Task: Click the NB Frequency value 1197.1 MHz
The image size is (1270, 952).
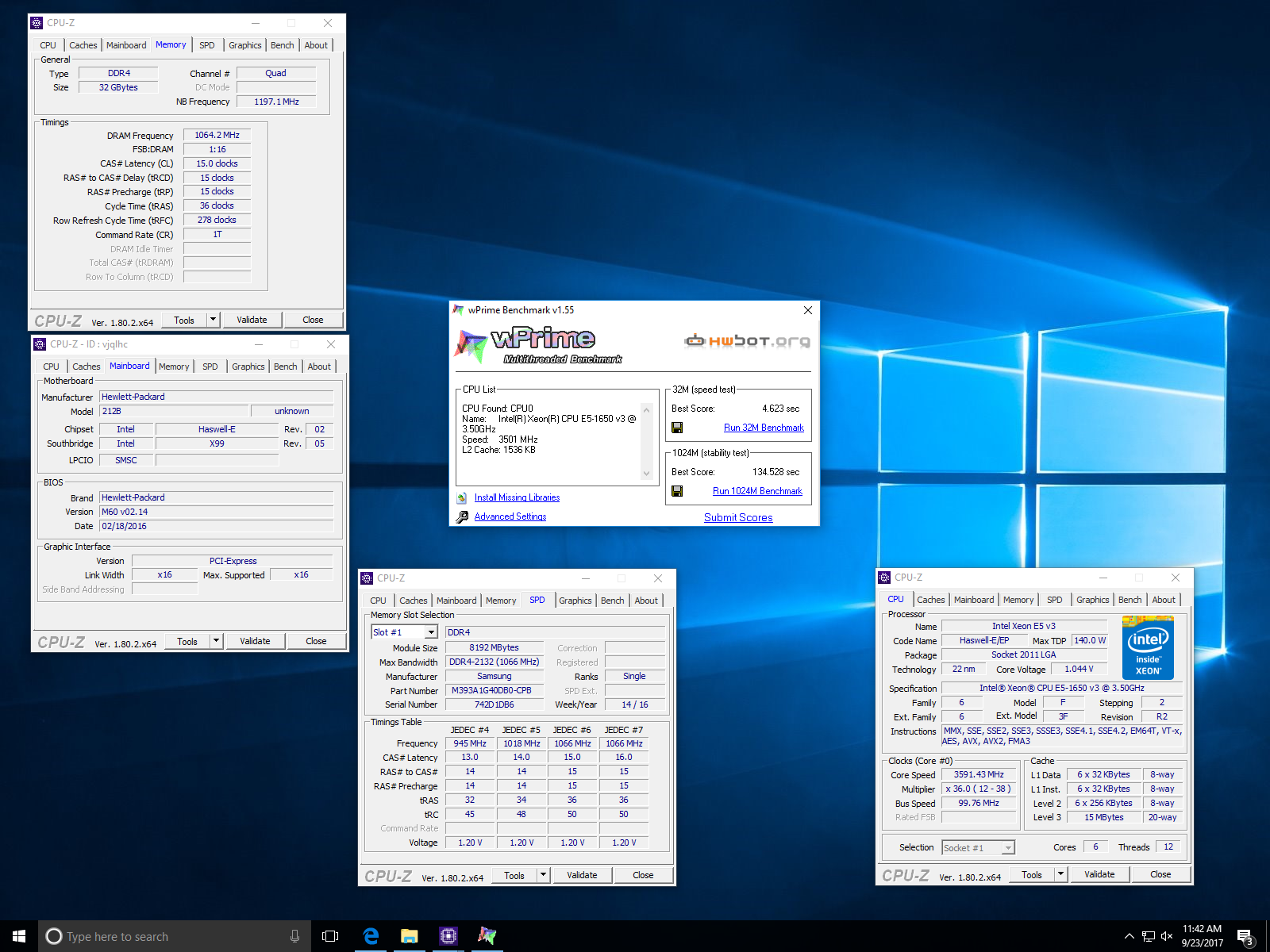Action: point(276,102)
